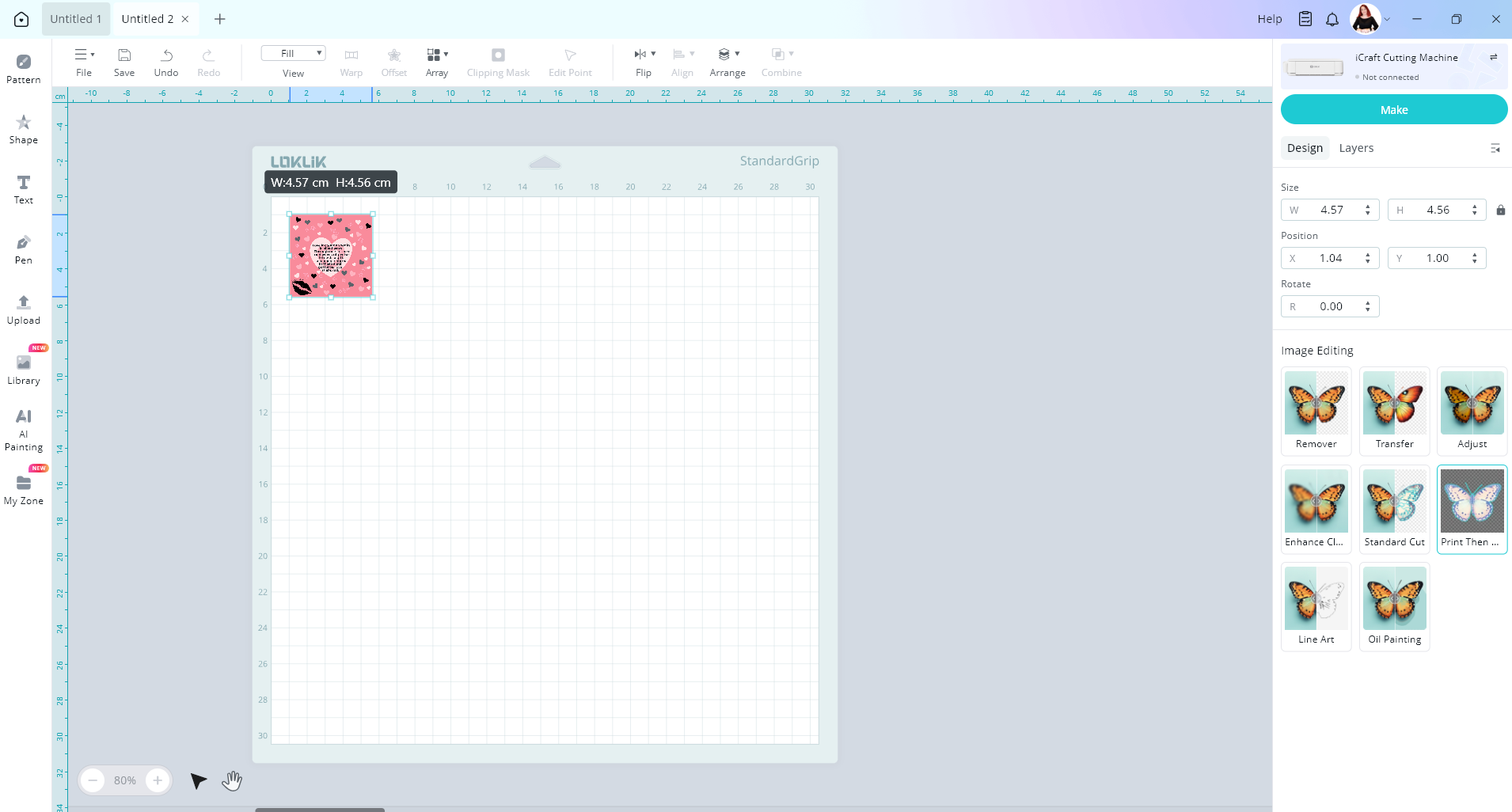Select the Shape tool
The width and height of the screenshot is (1512, 812).
pos(24,129)
